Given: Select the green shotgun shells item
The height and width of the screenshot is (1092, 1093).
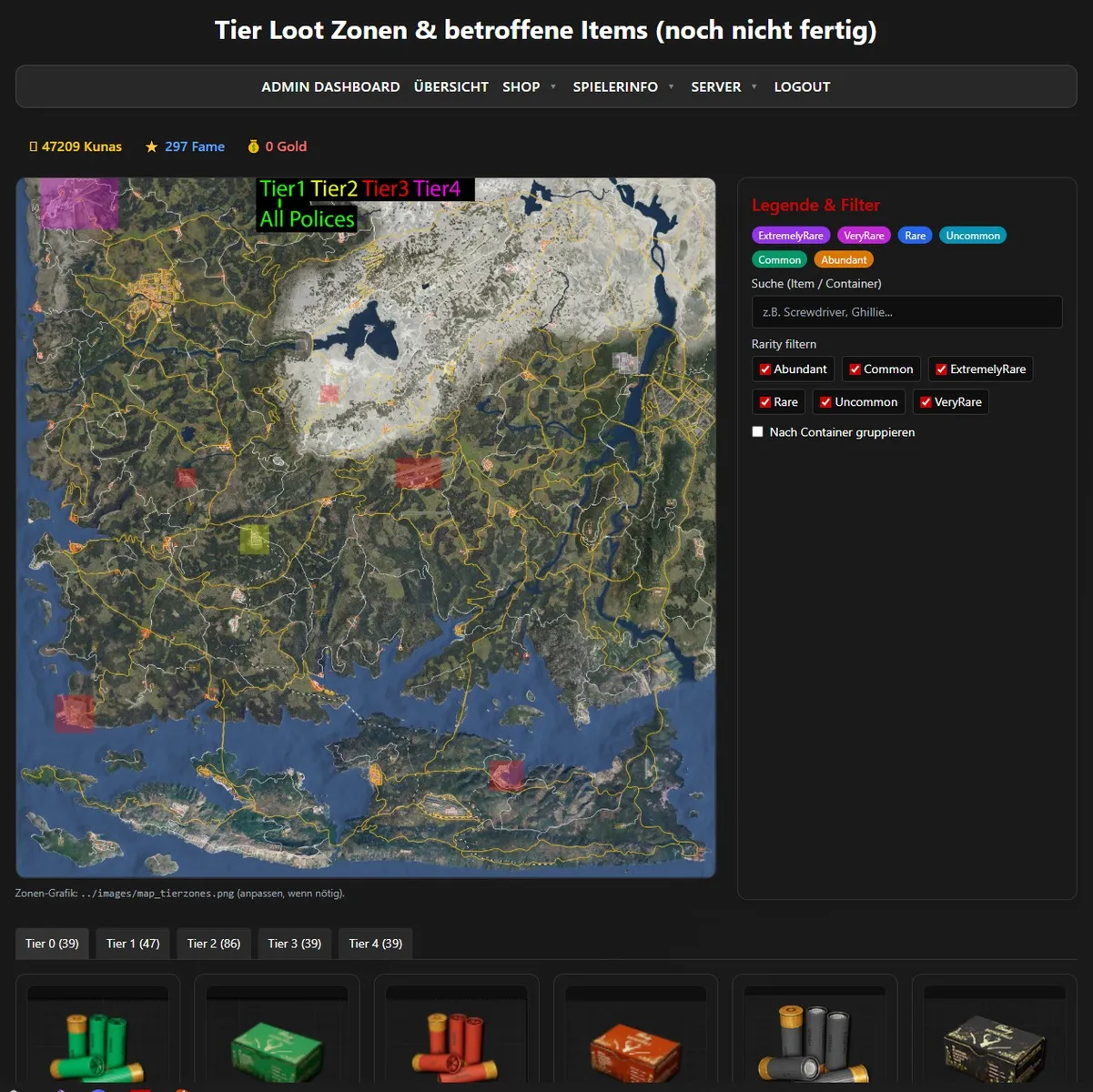Looking at the screenshot, I should tap(97, 1044).
